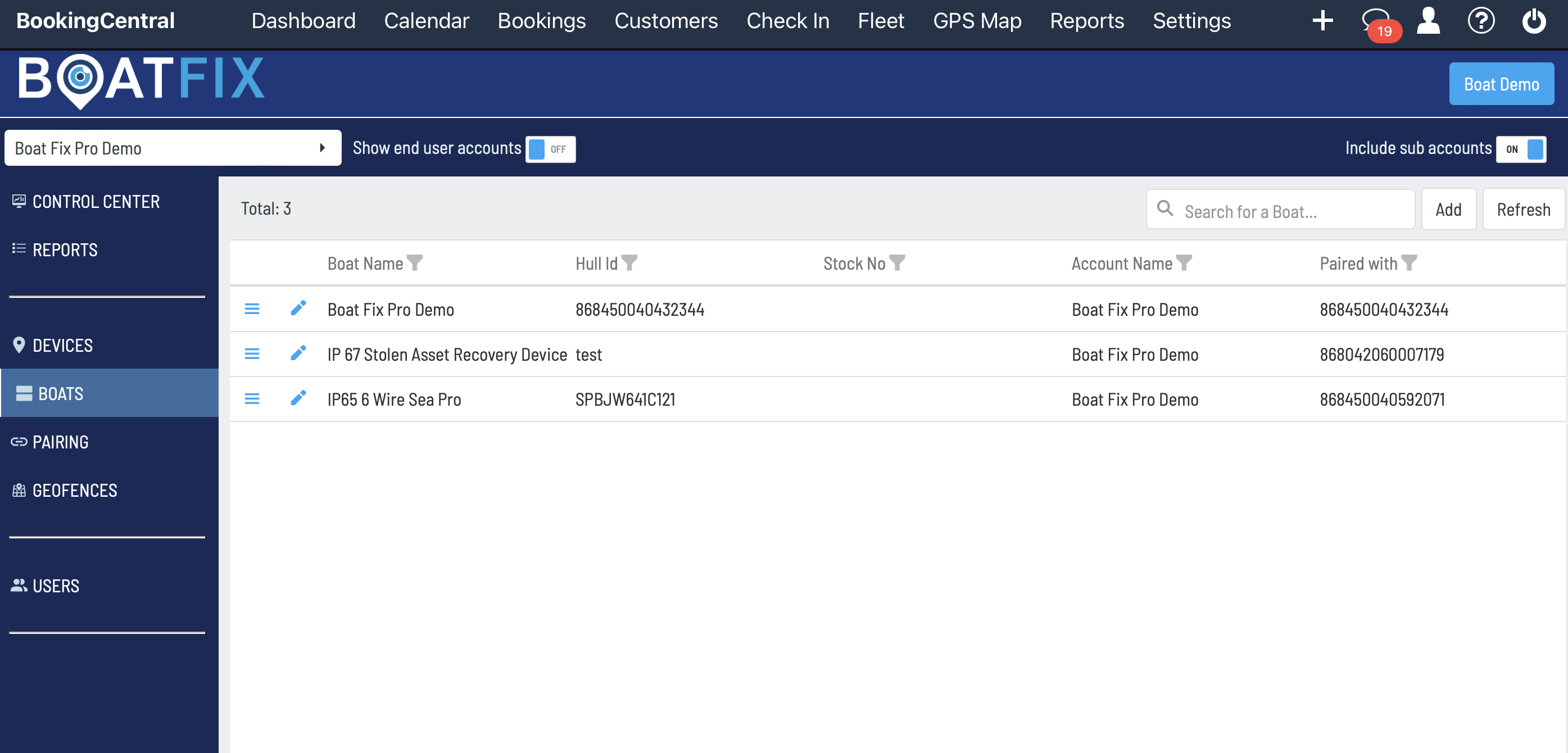Viewport: 1568px width, 753px height.
Task: Go to Devices in sidebar
Action: click(110, 345)
